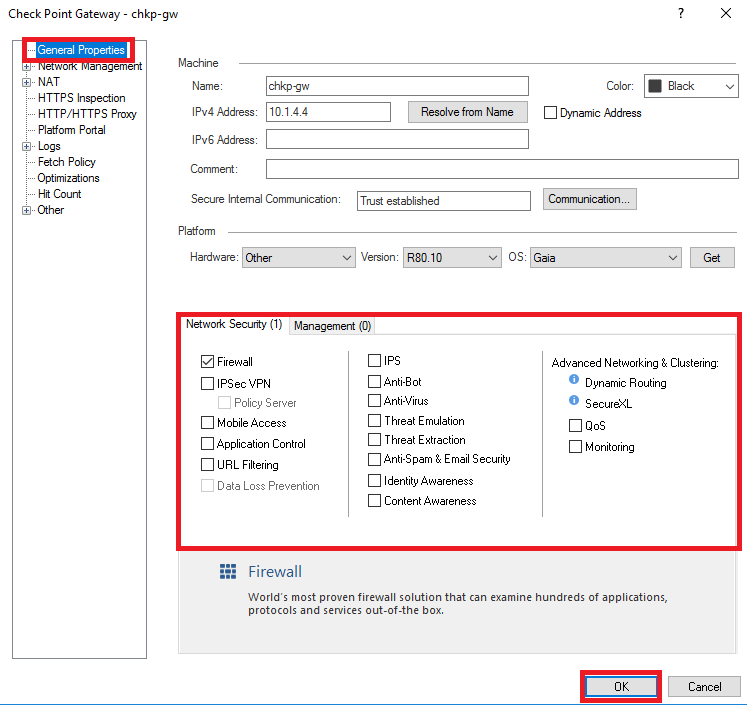
Task: Click the SecureXL label
Action: point(608,404)
